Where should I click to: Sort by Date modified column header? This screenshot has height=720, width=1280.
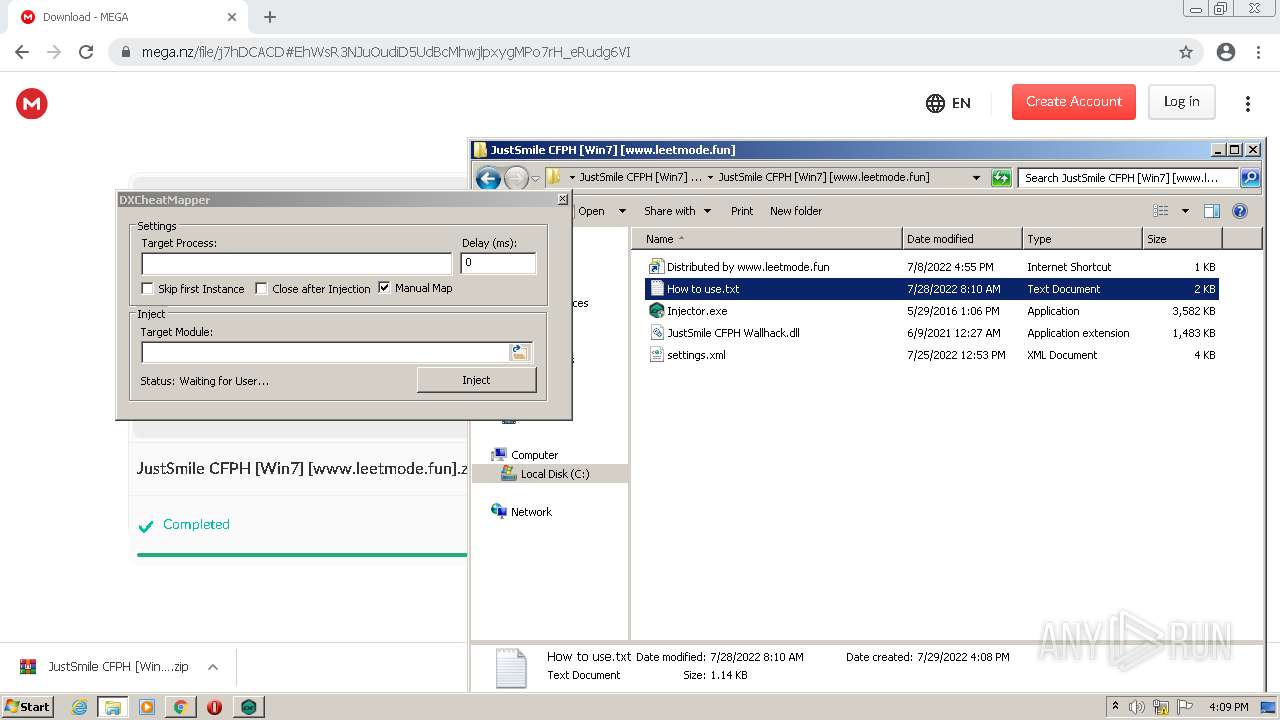(x=962, y=239)
